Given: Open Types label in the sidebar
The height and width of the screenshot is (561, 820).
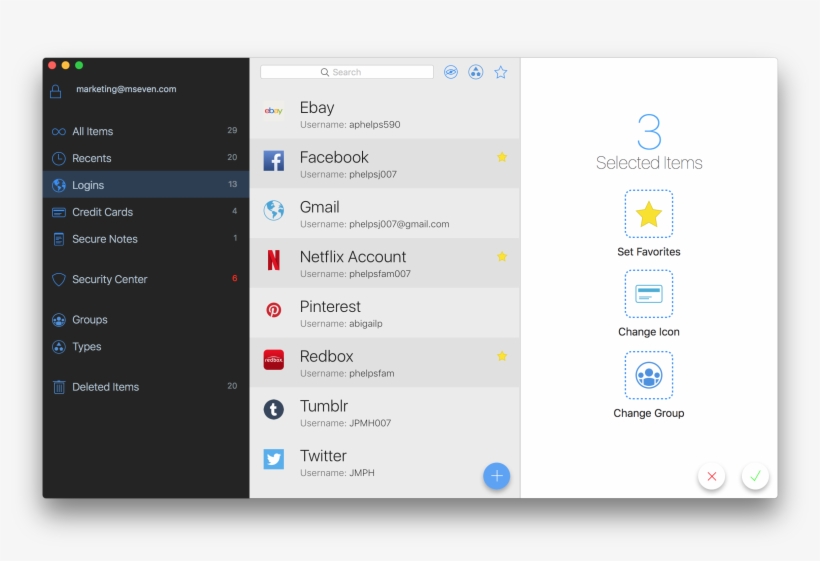Looking at the screenshot, I should 86,347.
